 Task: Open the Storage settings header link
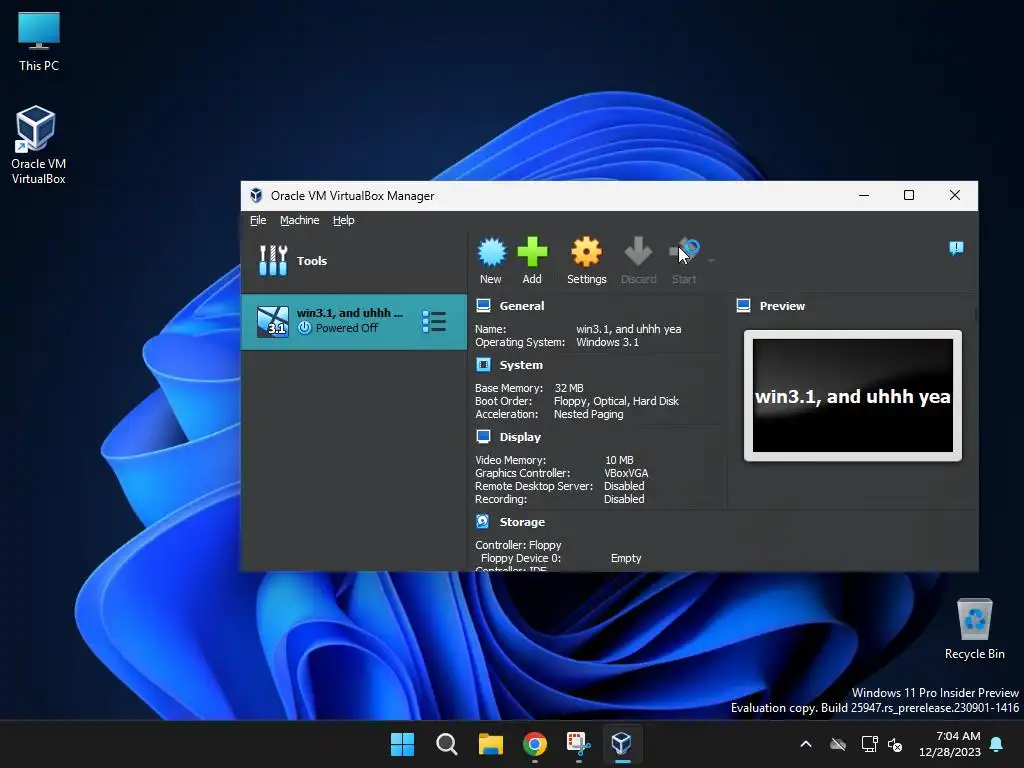click(522, 521)
